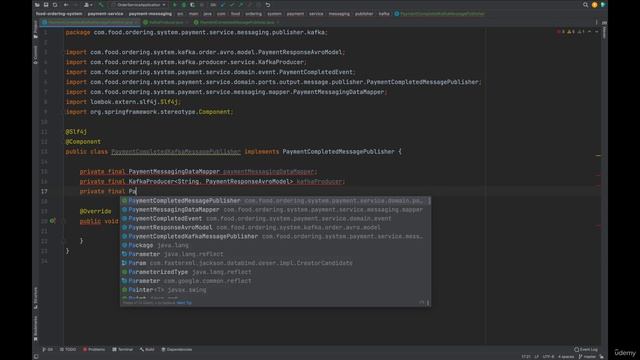640x360 pixels.
Task: Open the Bookmarks tool window sidebar
Action: [x=36, y=329]
